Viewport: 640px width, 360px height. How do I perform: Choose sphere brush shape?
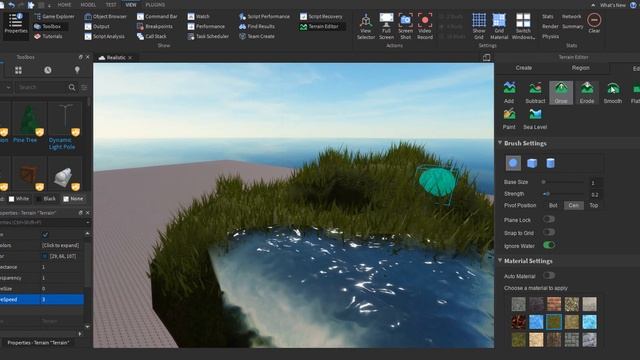coord(513,163)
